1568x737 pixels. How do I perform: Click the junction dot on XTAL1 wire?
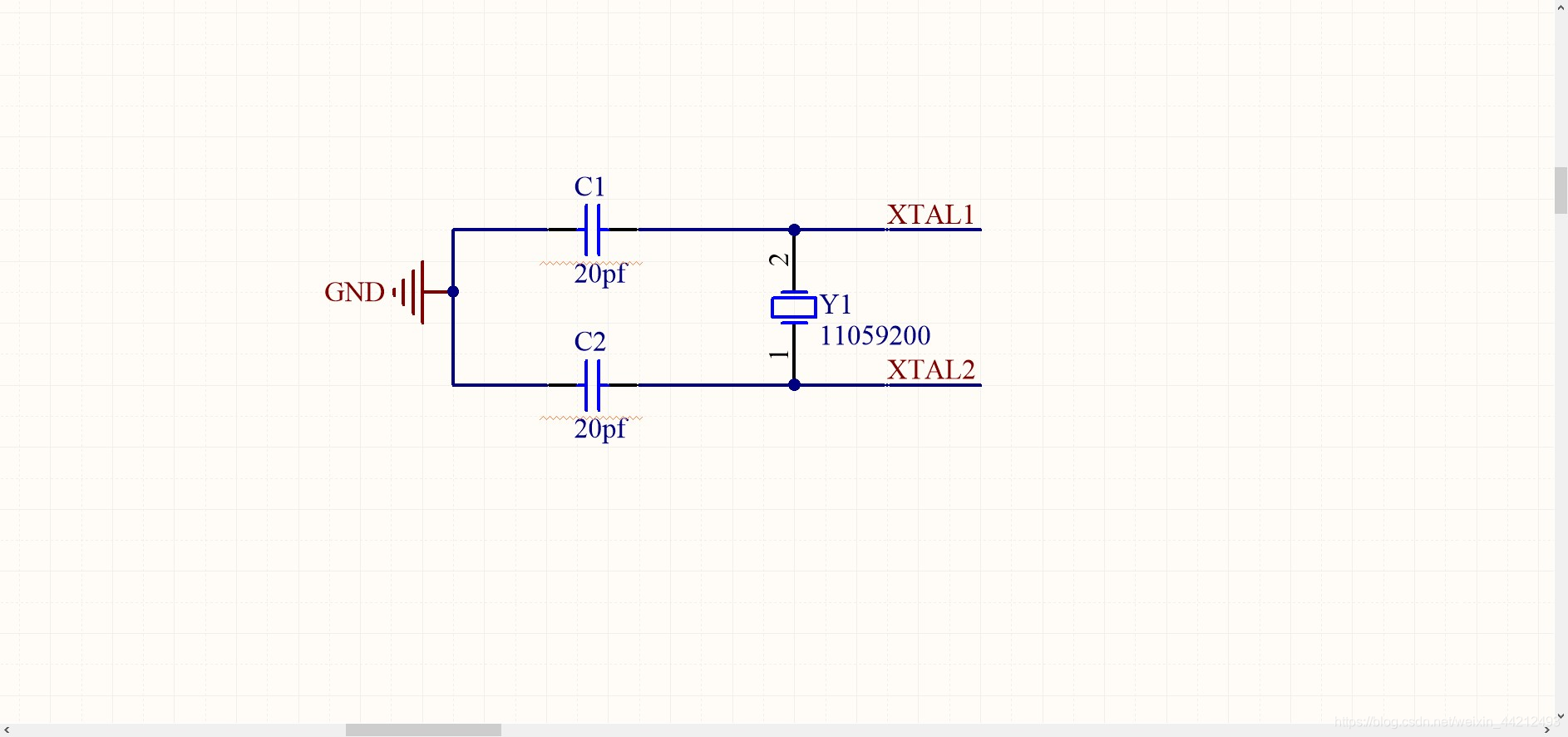click(x=794, y=230)
